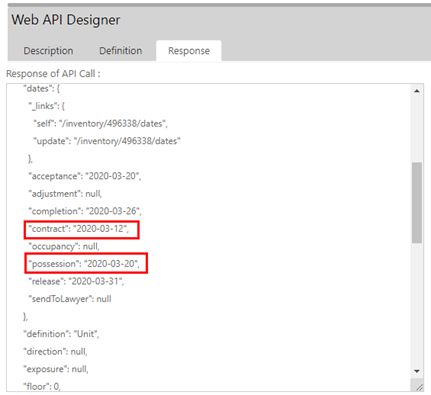
Task: Select the Response tab
Action: (x=189, y=51)
